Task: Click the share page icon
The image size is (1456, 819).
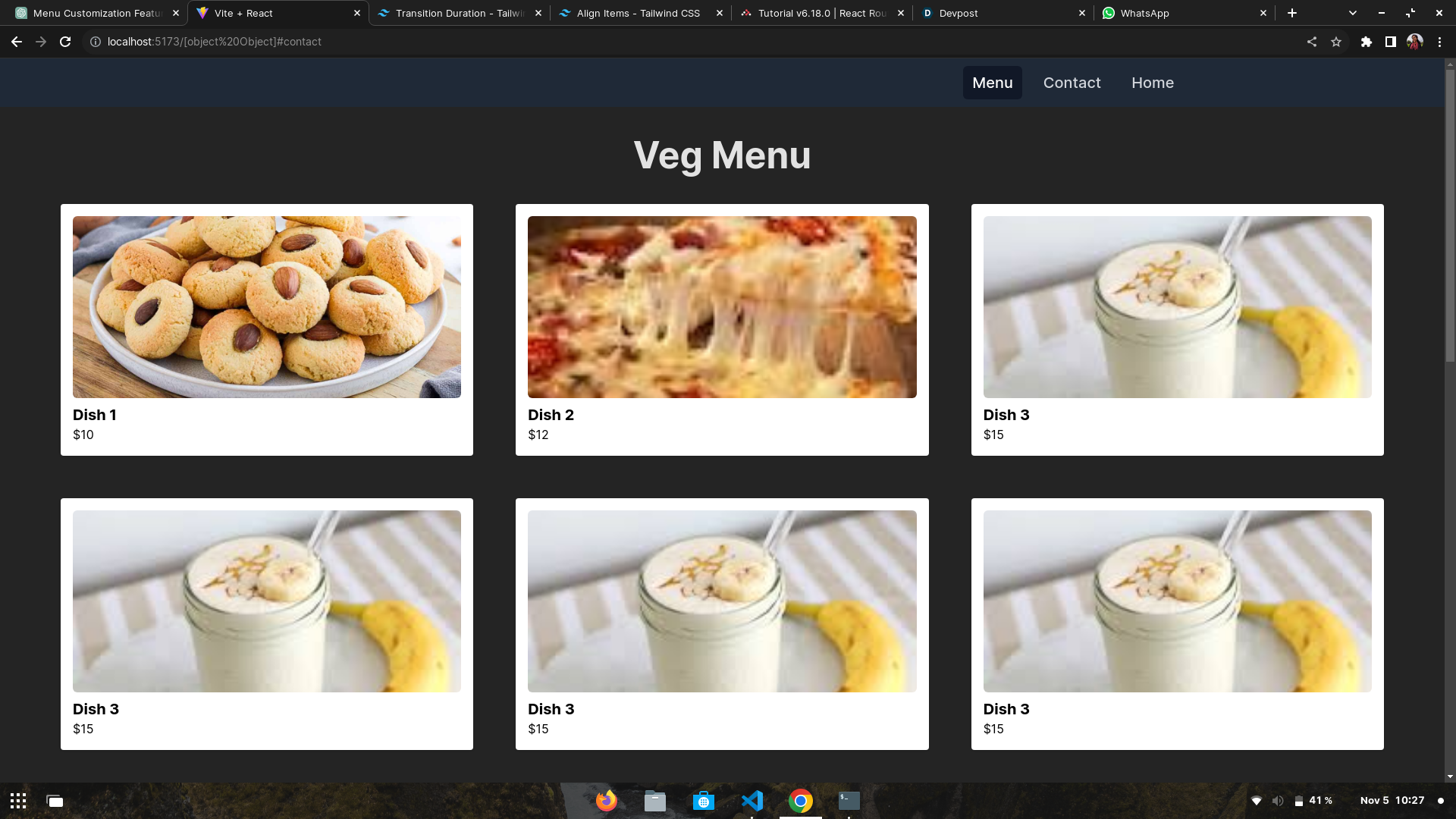Action: pos(1311,42)
